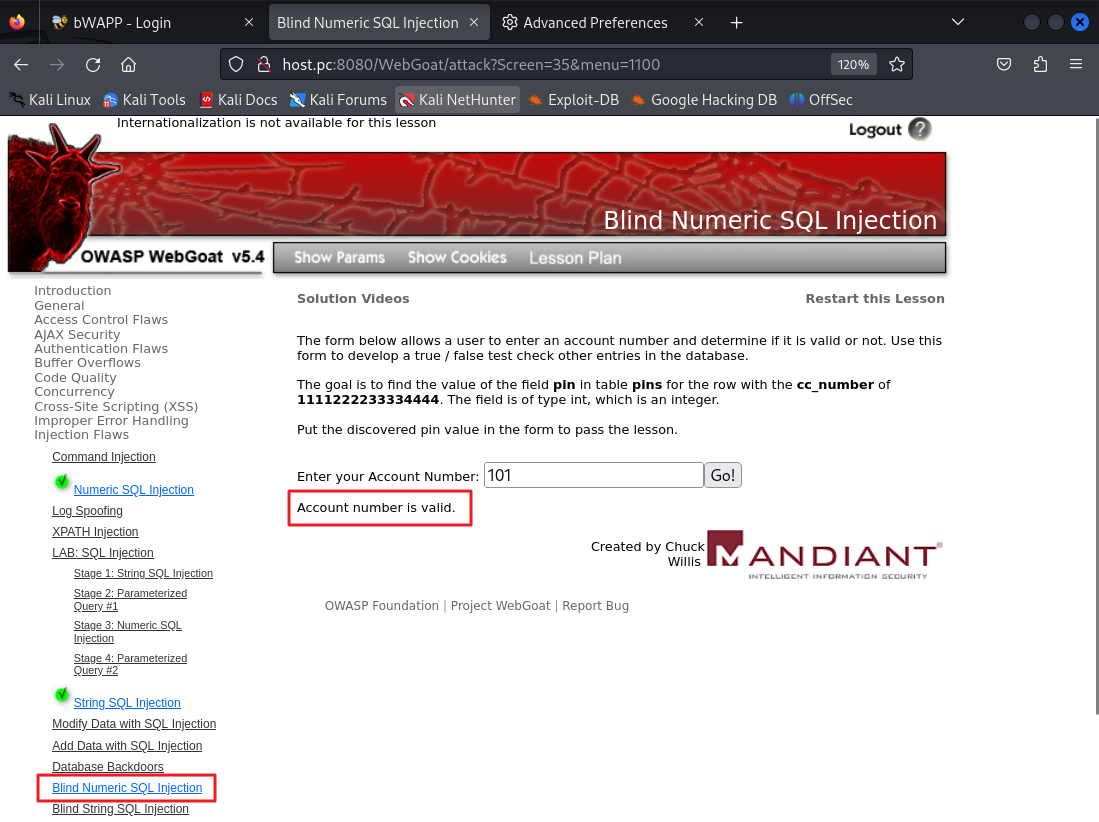Open the Kali Forums bookmark

[339, 100]
